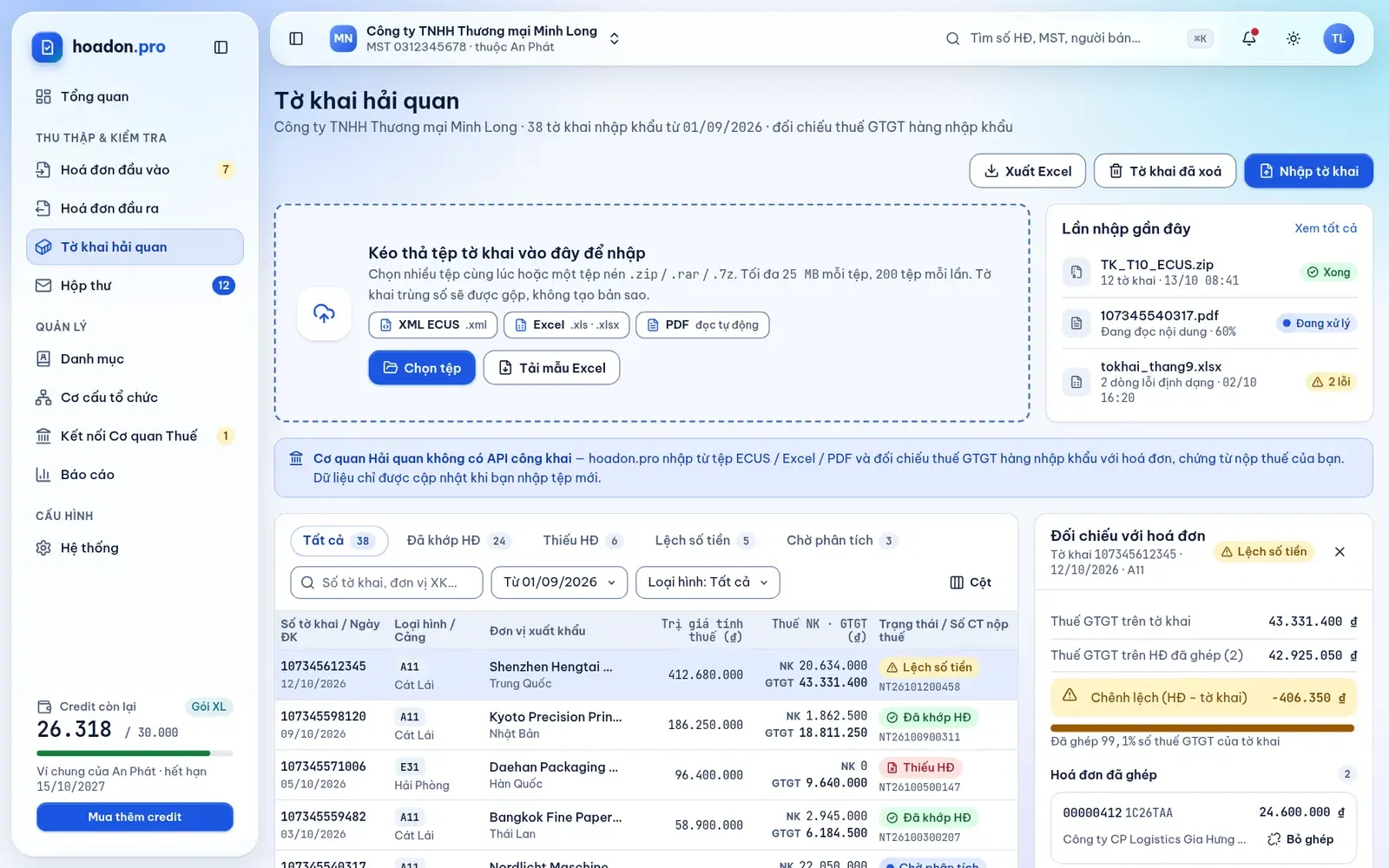Screen dimensions: 1389x868
Task: Open the Tổng quan dashboard
Action: tap(135, 96)
